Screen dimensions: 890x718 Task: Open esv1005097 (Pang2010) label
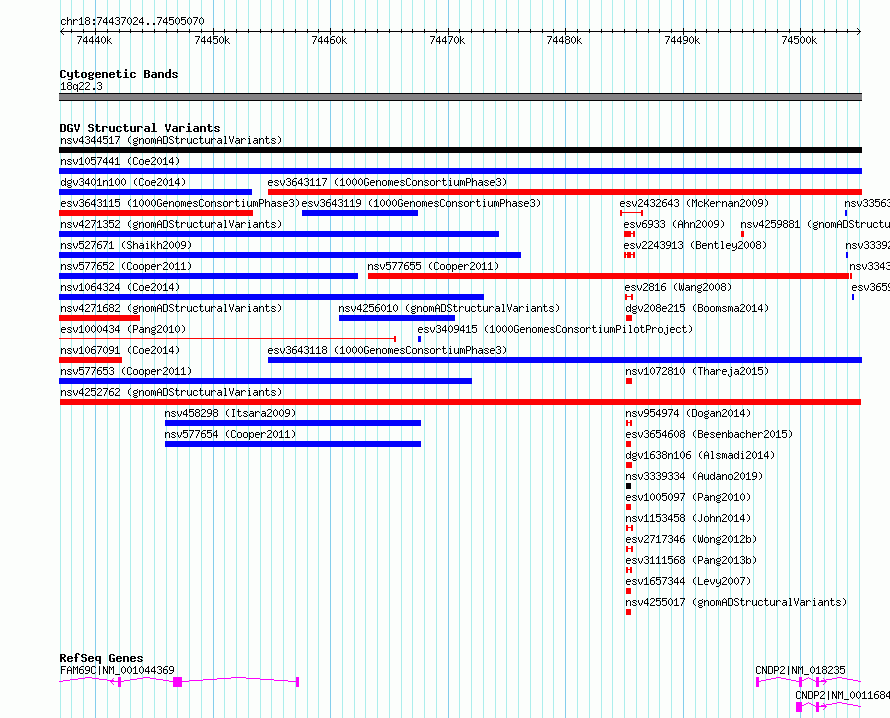pyautogui.click(x=688, y=497)
